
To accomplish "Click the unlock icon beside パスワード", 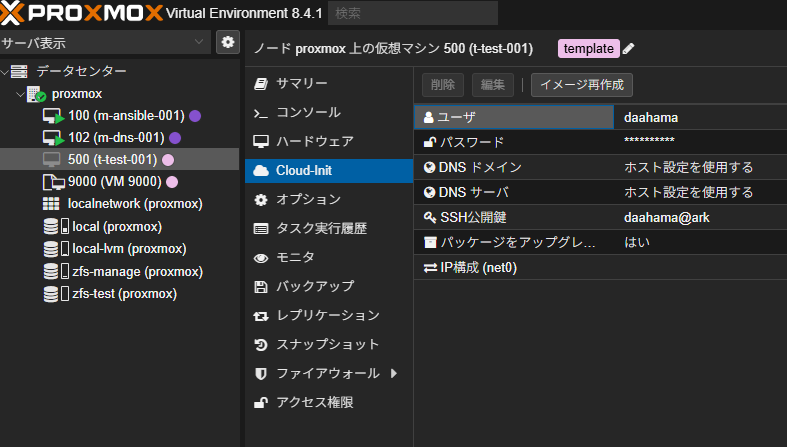I will click(430, 142).
